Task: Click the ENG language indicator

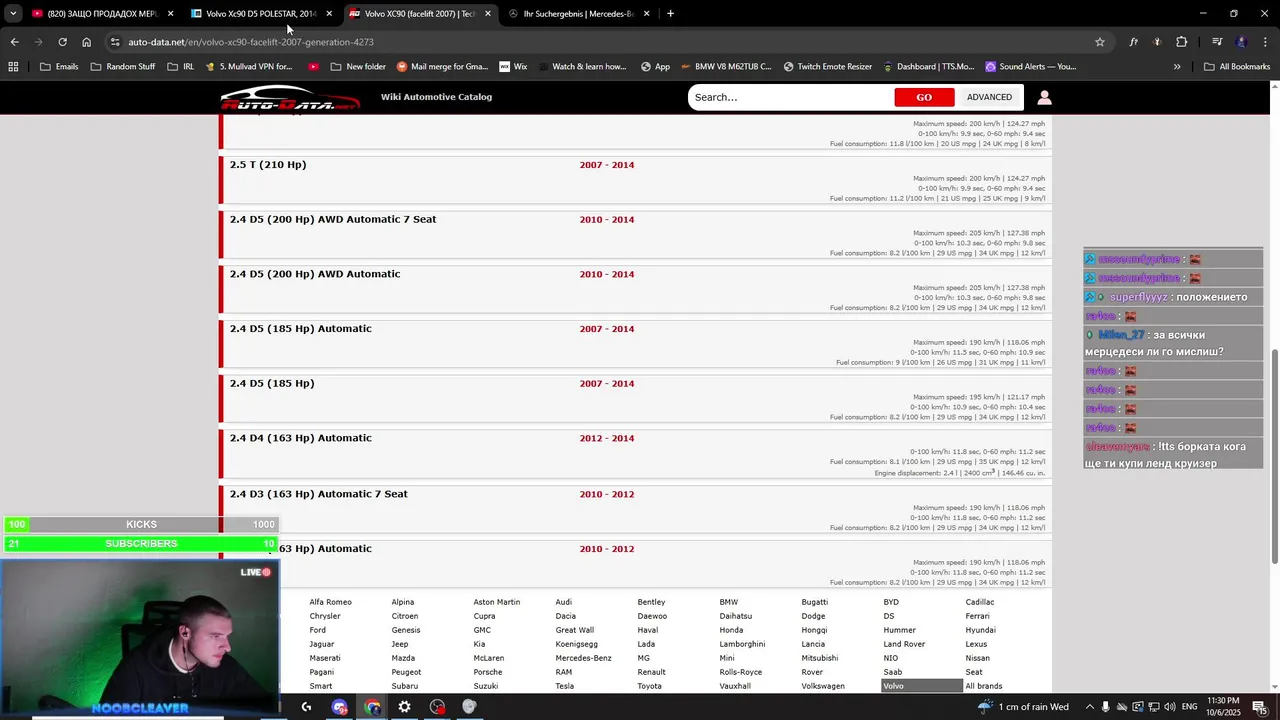Action: pyautogui.click(x=1189, y=707)
